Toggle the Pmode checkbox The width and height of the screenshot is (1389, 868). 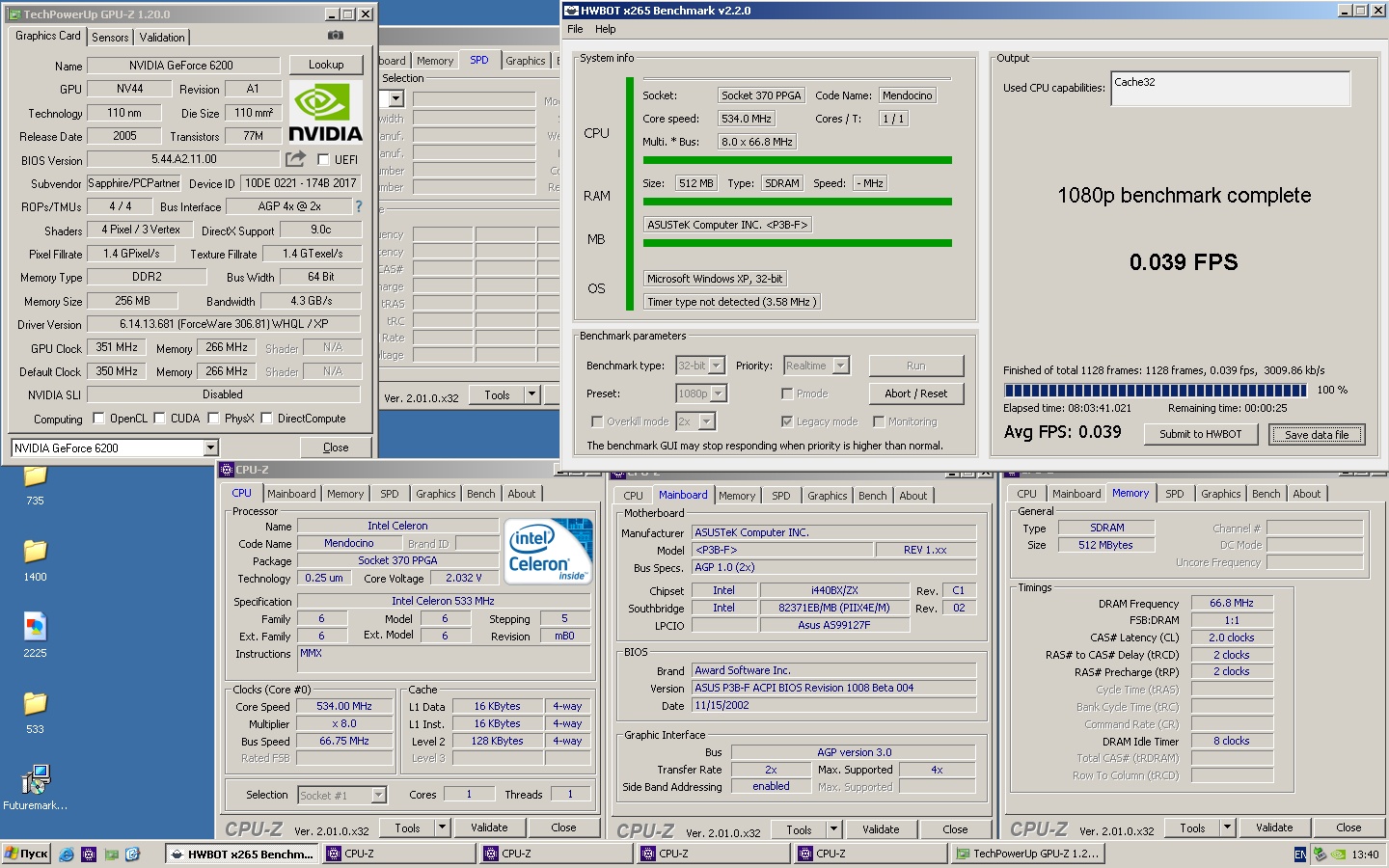[x=787, y=393]
